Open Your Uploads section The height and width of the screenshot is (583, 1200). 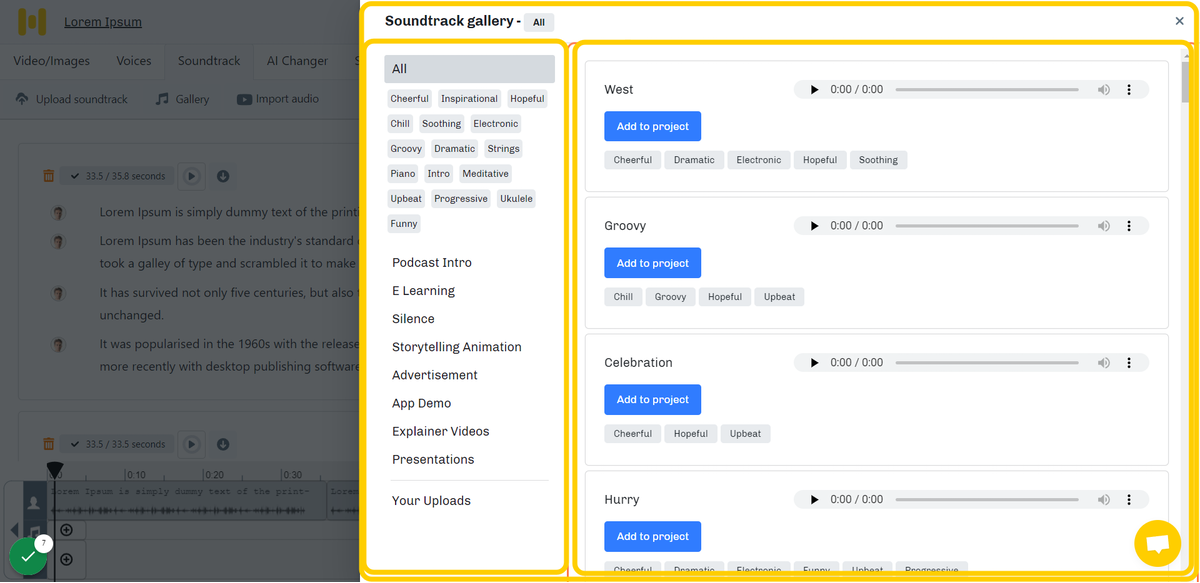(x=431, y=501)
